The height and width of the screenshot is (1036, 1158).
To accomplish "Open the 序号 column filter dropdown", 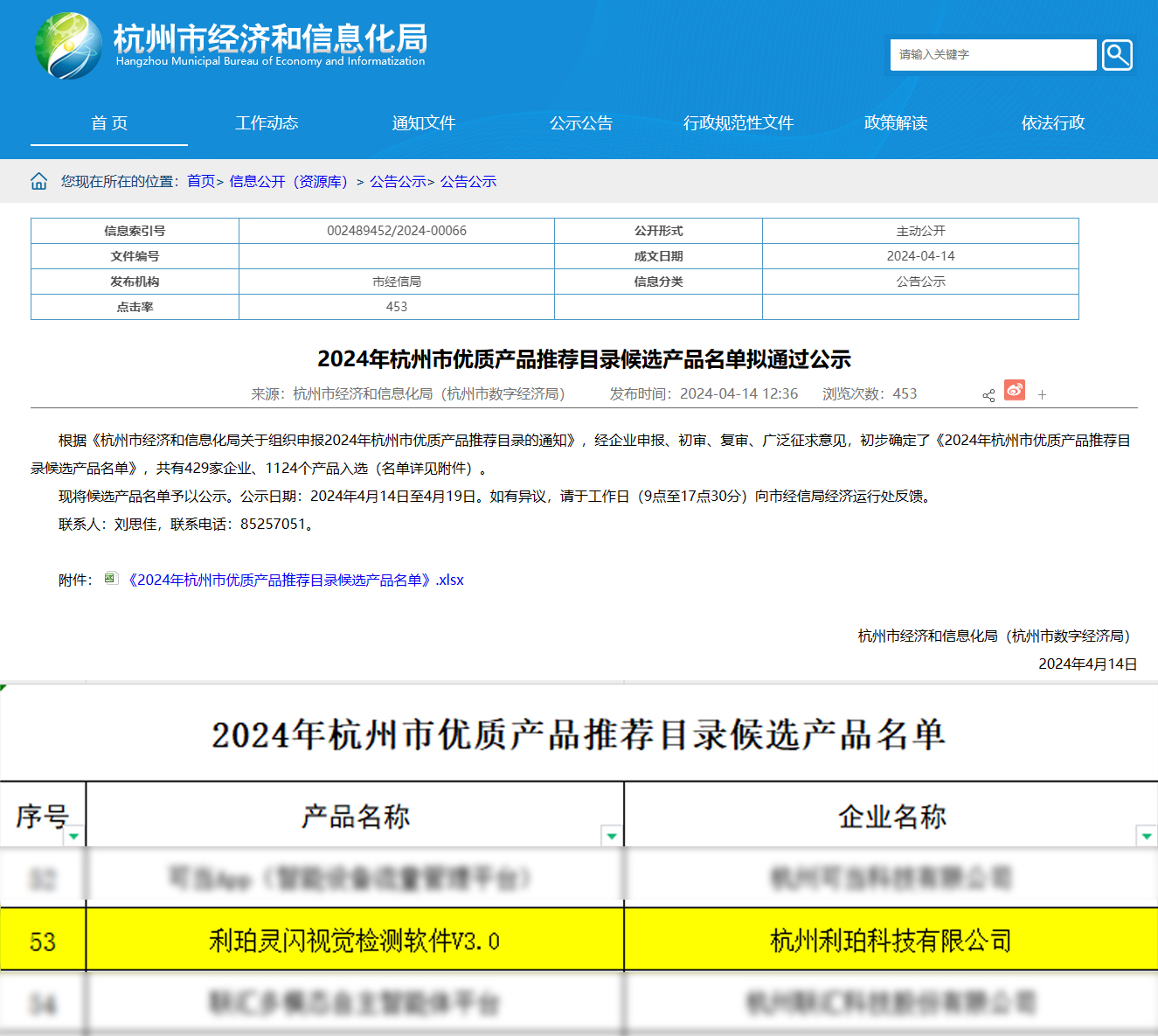I will tap(74, 837).
